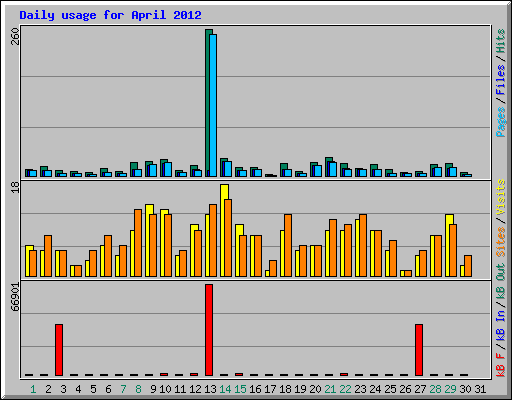Click day label 7 on axis
512x400 pixels.
(x=123, y=389)
